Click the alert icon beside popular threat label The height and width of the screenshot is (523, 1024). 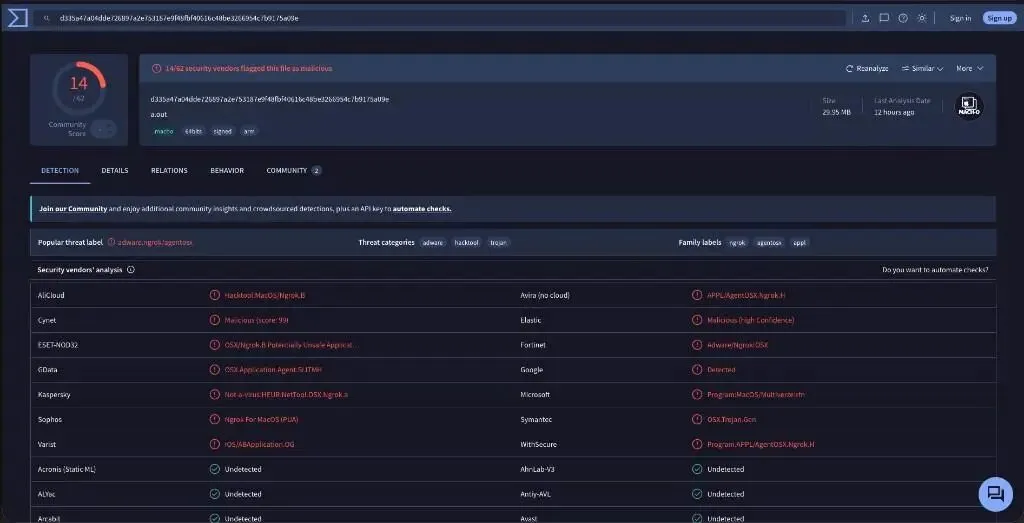(x=111, y=242)
